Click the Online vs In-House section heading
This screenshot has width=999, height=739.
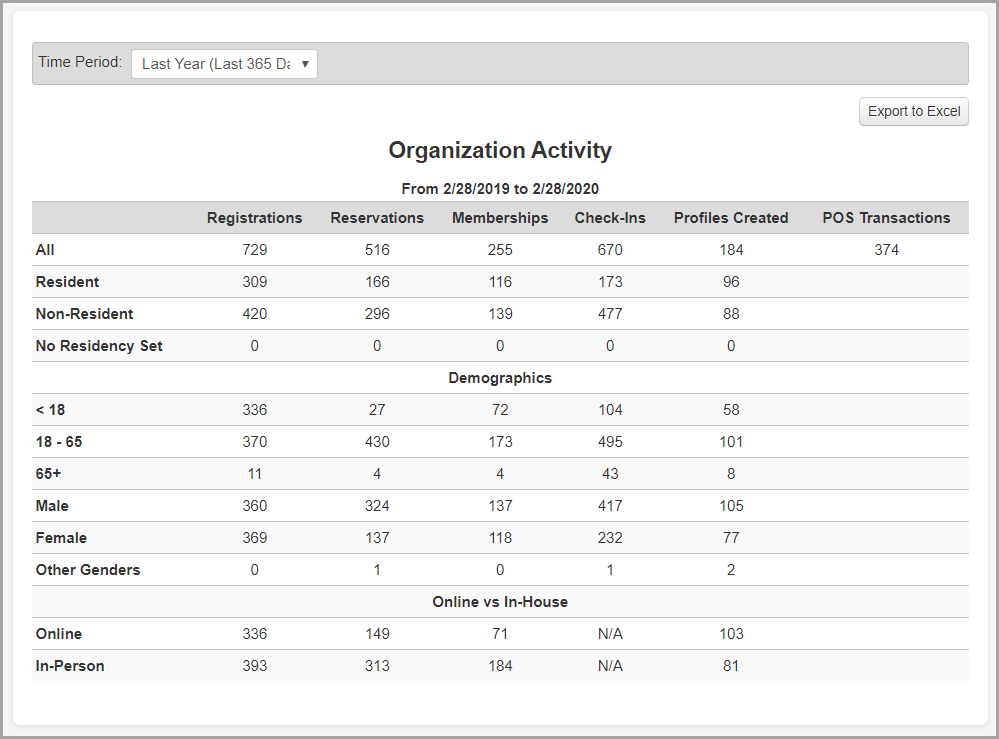[500, 602]
